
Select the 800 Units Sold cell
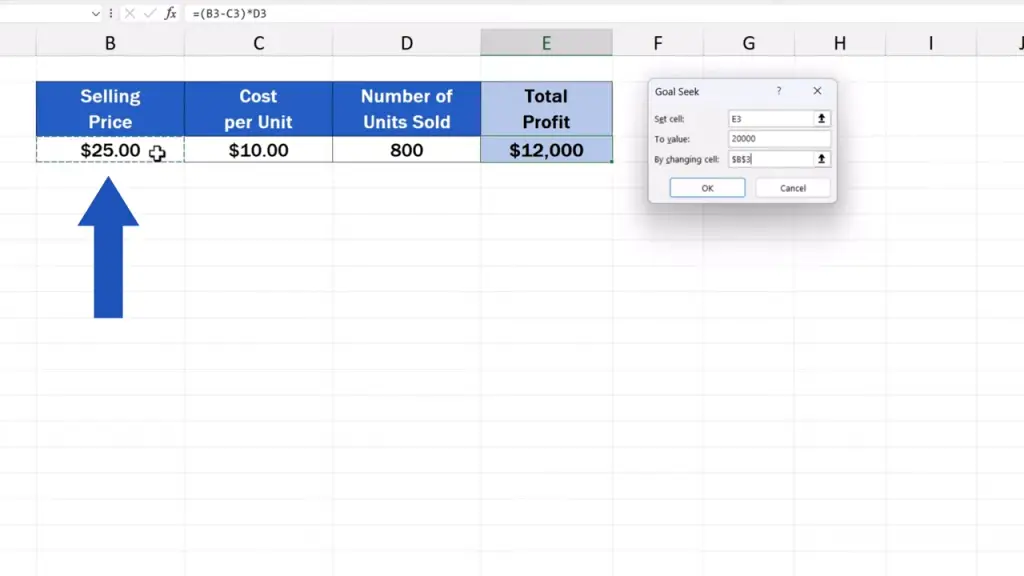(x=406, y=150)
